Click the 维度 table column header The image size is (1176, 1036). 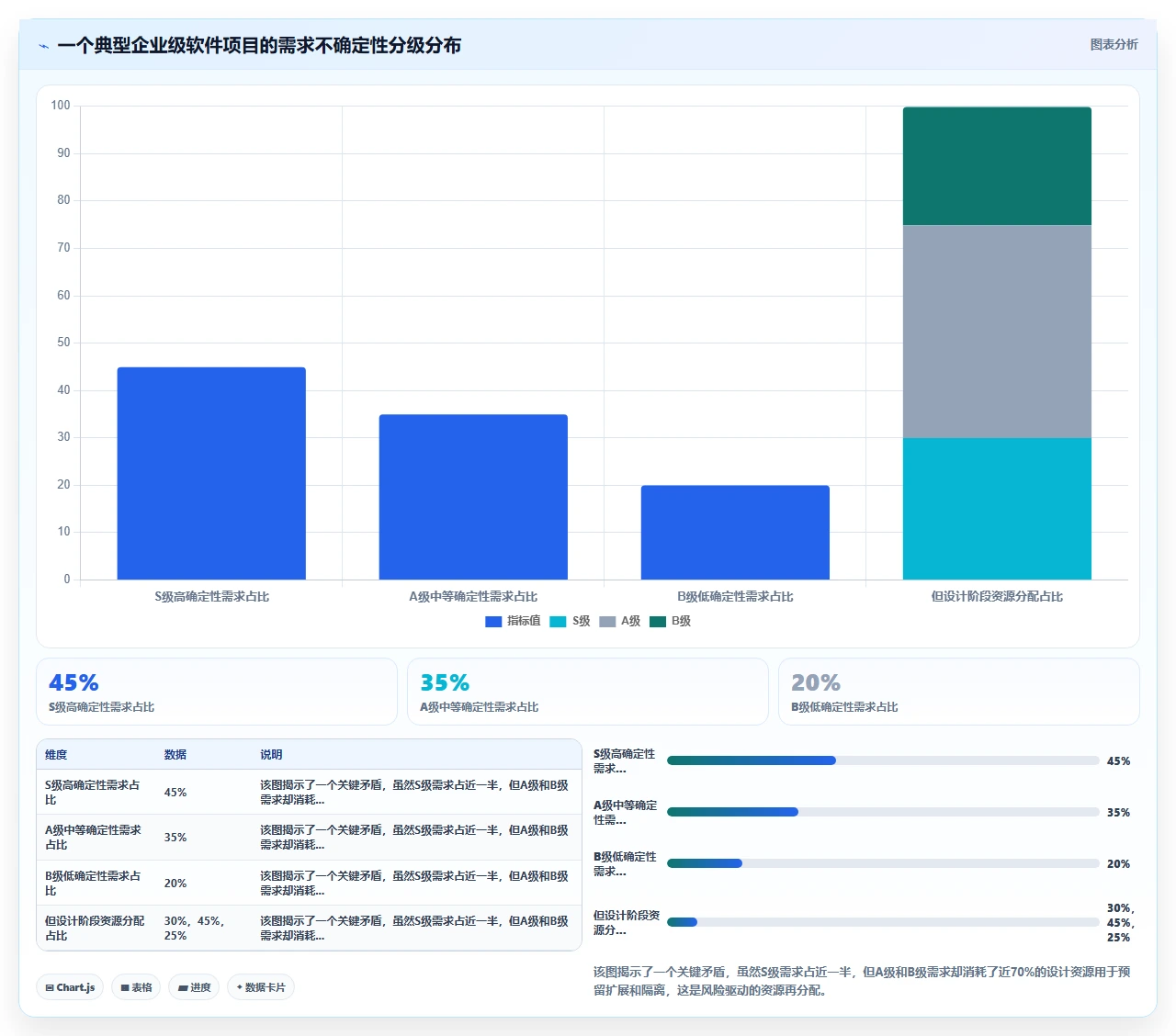[56, 755]
